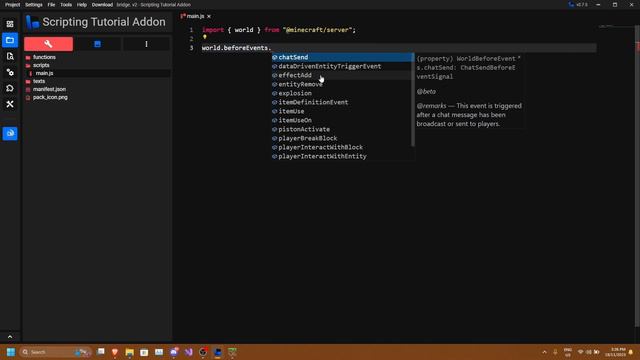640x360 pixels.
Task: Open the compiler gears sidebar icon
Action: point(10,72)
